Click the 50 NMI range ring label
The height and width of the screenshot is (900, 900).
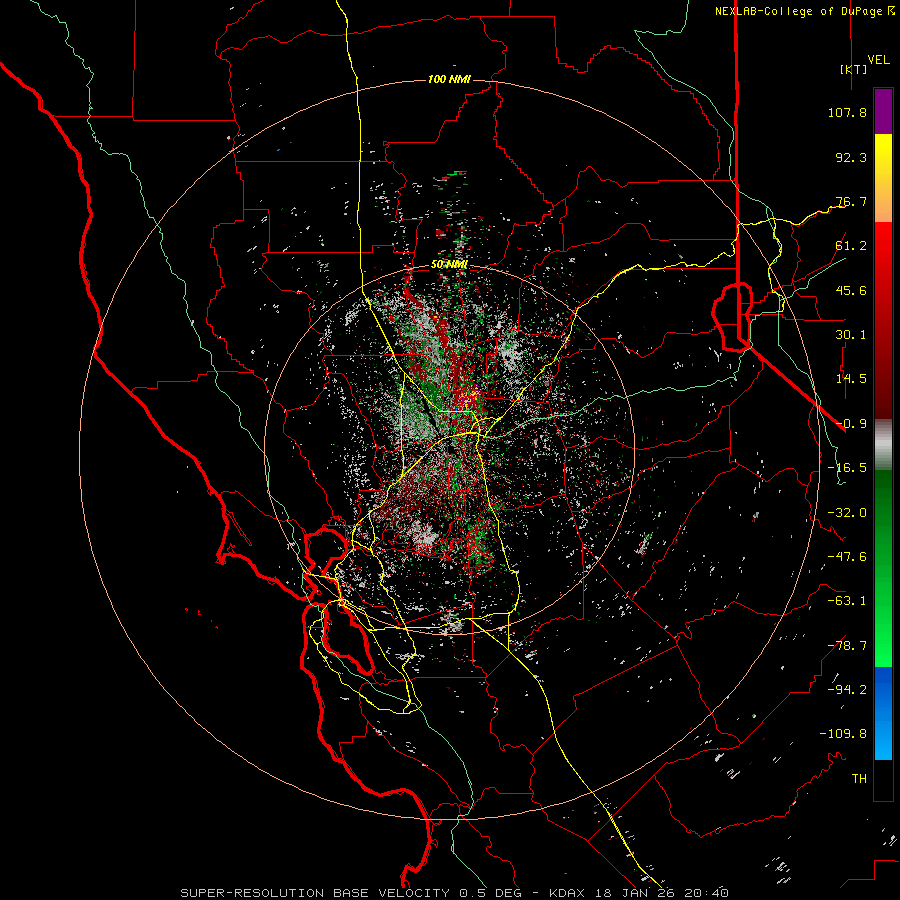pos(449,265)
